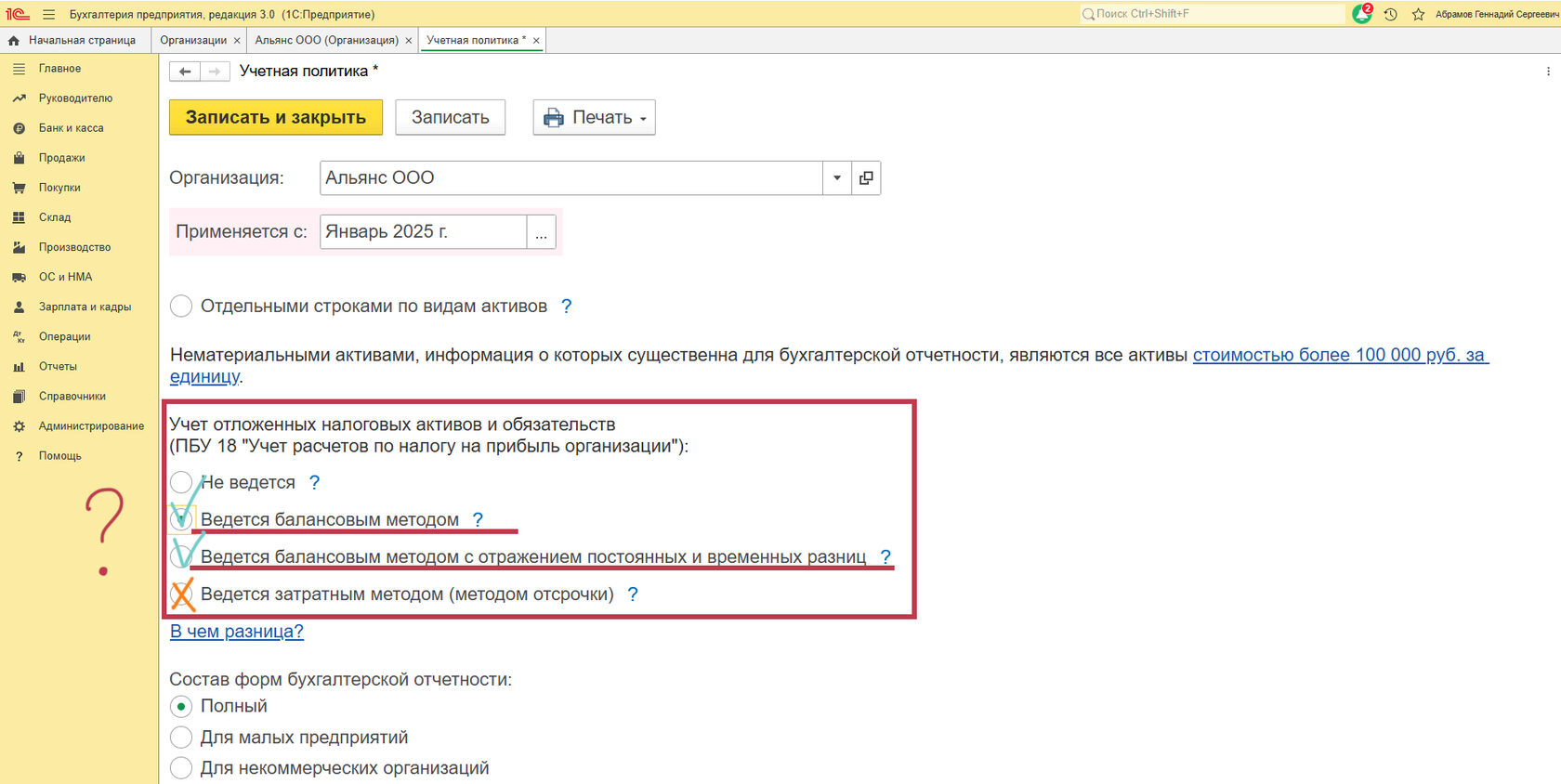This screenshot has height=784, width=1561.
Task: Close the 'Альянс ООО (Организация)' tab
Action: pyautogui.click(x=409, y=41)
